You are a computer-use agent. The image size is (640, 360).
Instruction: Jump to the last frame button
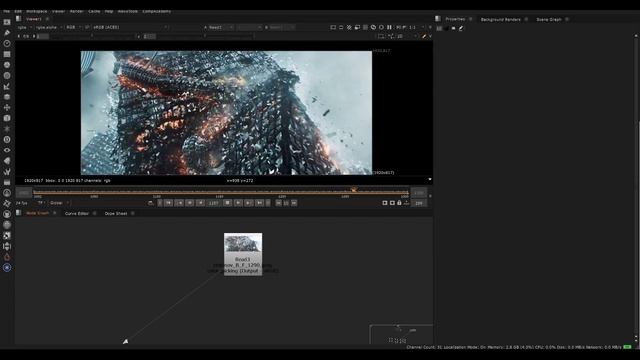(259, 203)
